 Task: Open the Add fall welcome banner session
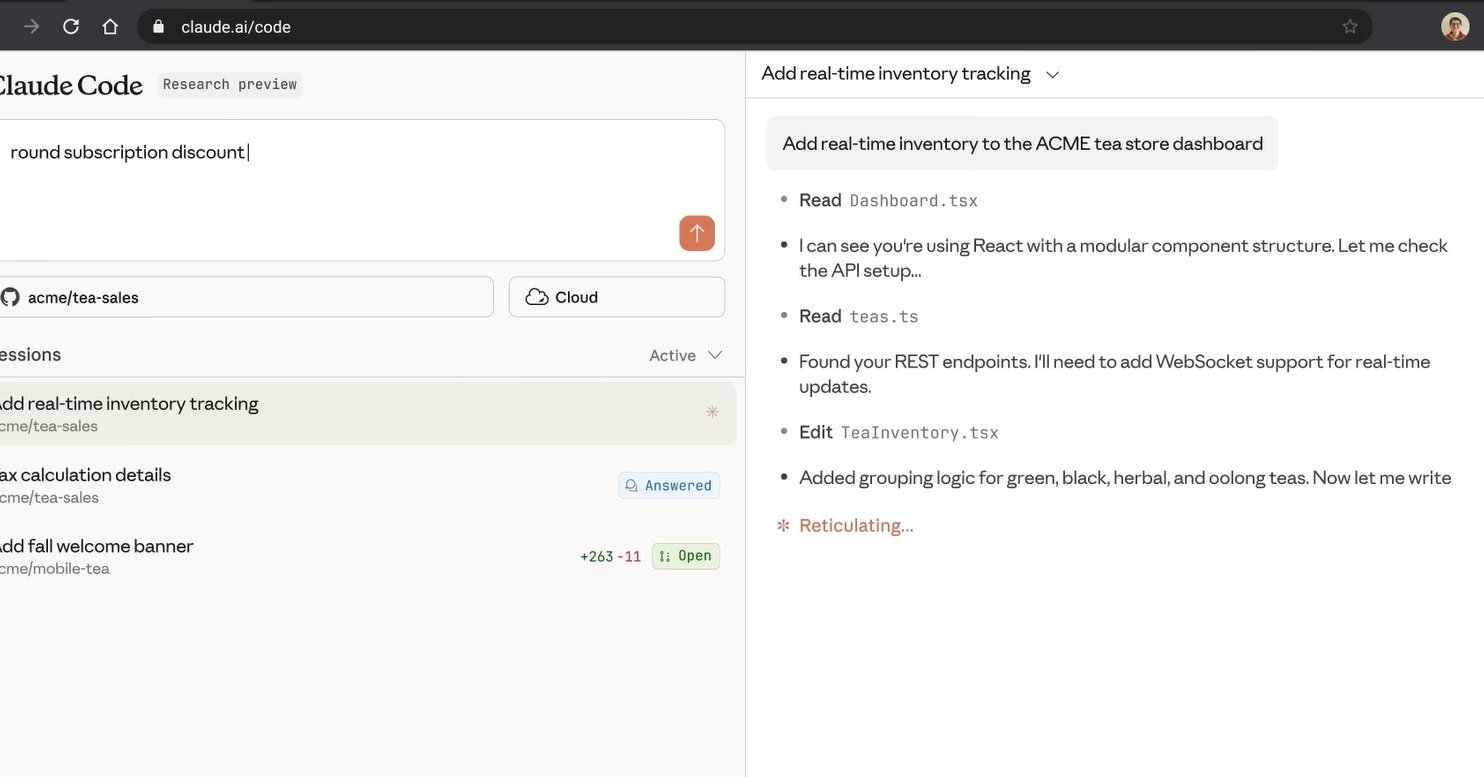(366, 556)
